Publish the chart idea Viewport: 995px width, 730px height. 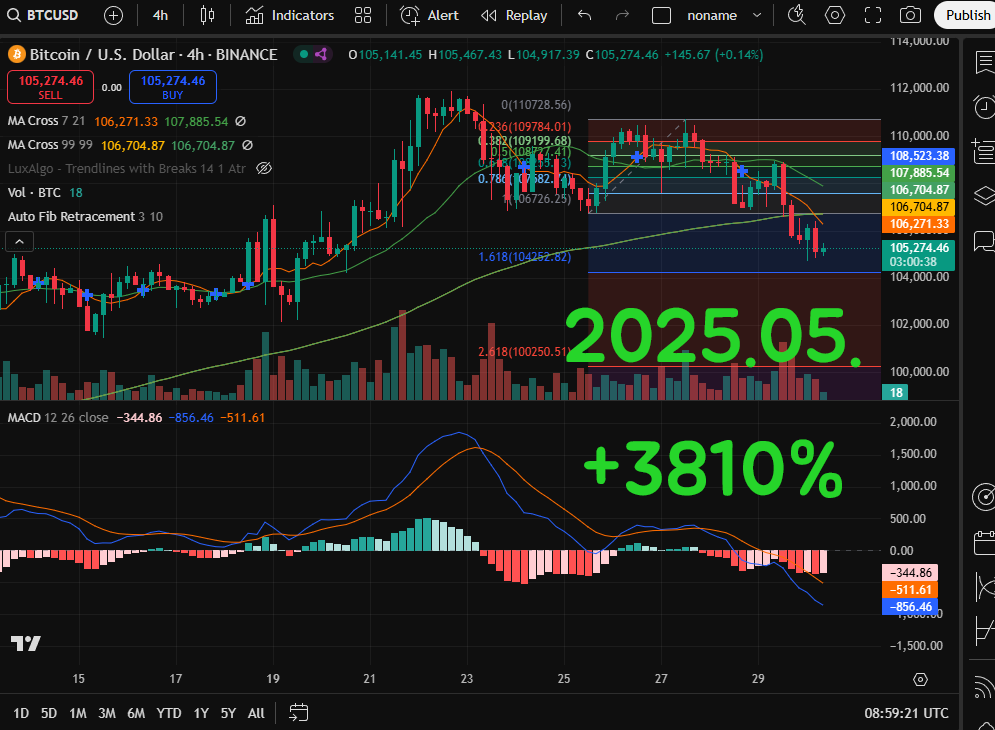[966, 15]
